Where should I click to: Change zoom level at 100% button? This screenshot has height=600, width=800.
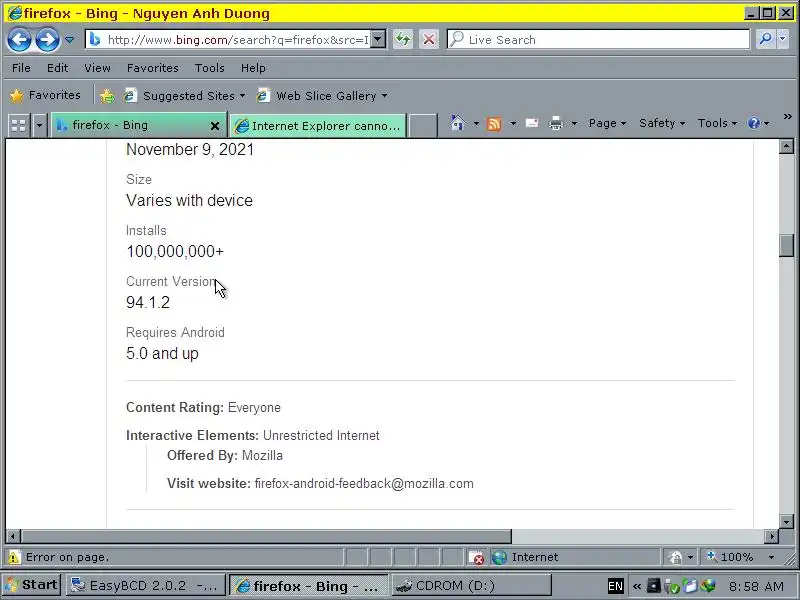click(x=730, y=557)
